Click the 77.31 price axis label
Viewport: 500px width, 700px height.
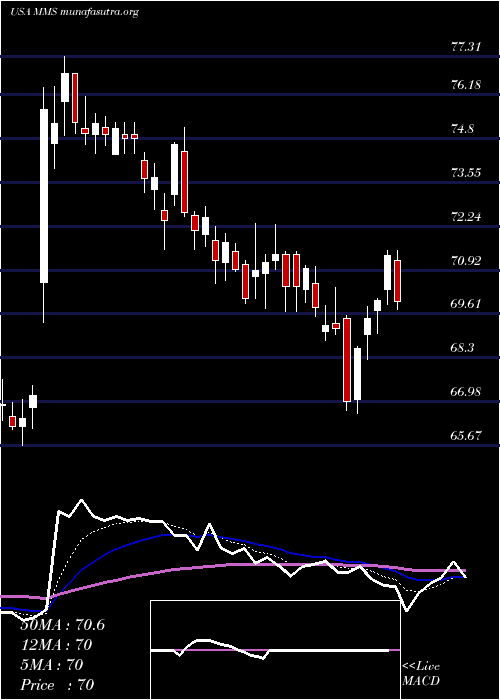point(467,46)
